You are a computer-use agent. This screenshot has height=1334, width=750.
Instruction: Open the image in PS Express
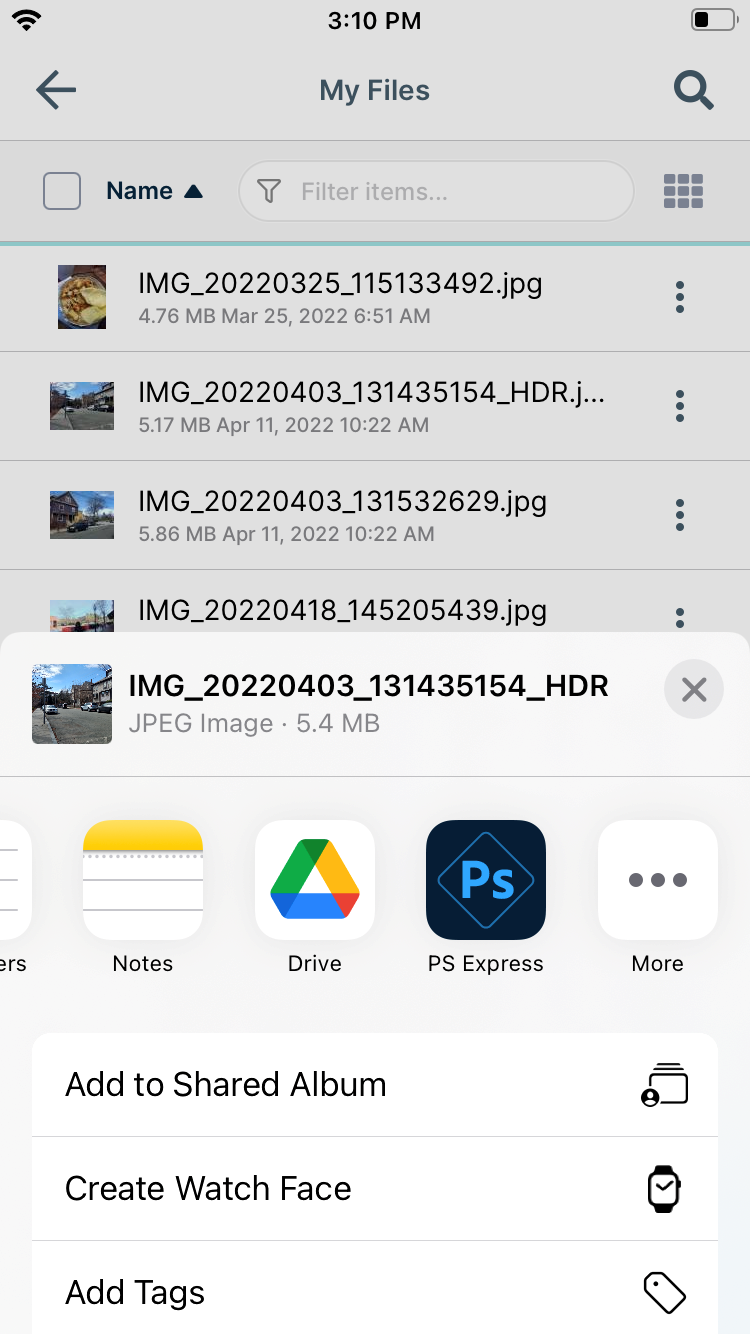[486, 880]
